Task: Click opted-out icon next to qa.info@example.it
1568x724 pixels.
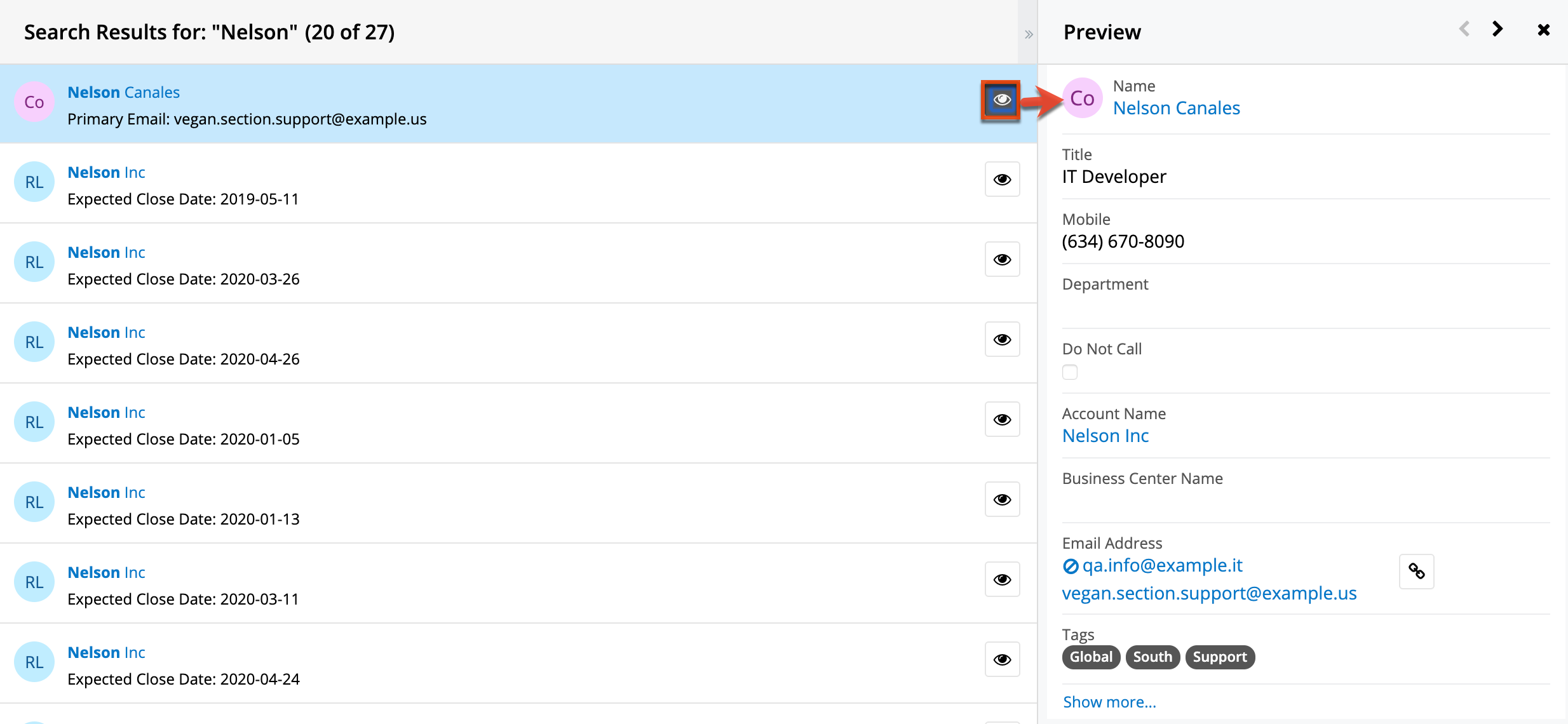Action: [x=1069, y=566]
